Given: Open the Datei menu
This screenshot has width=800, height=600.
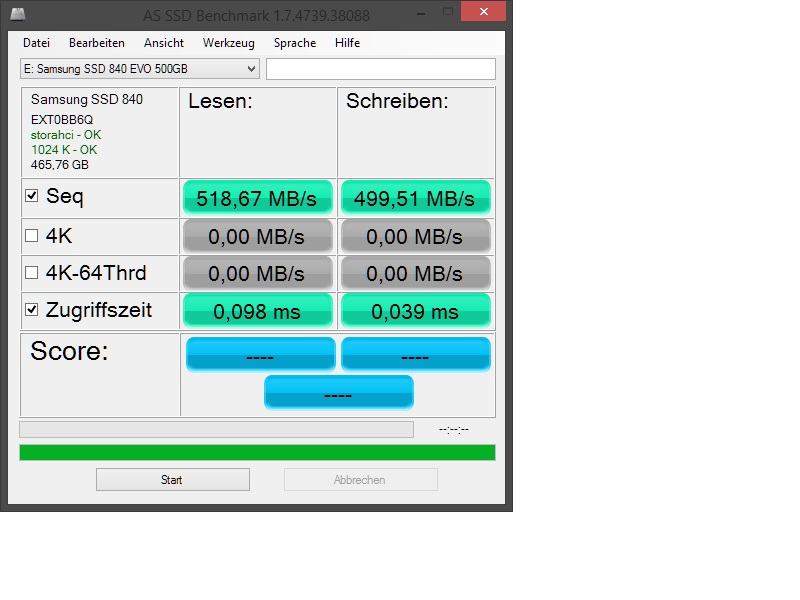Looking at the screenshot, I should [36, 43].
